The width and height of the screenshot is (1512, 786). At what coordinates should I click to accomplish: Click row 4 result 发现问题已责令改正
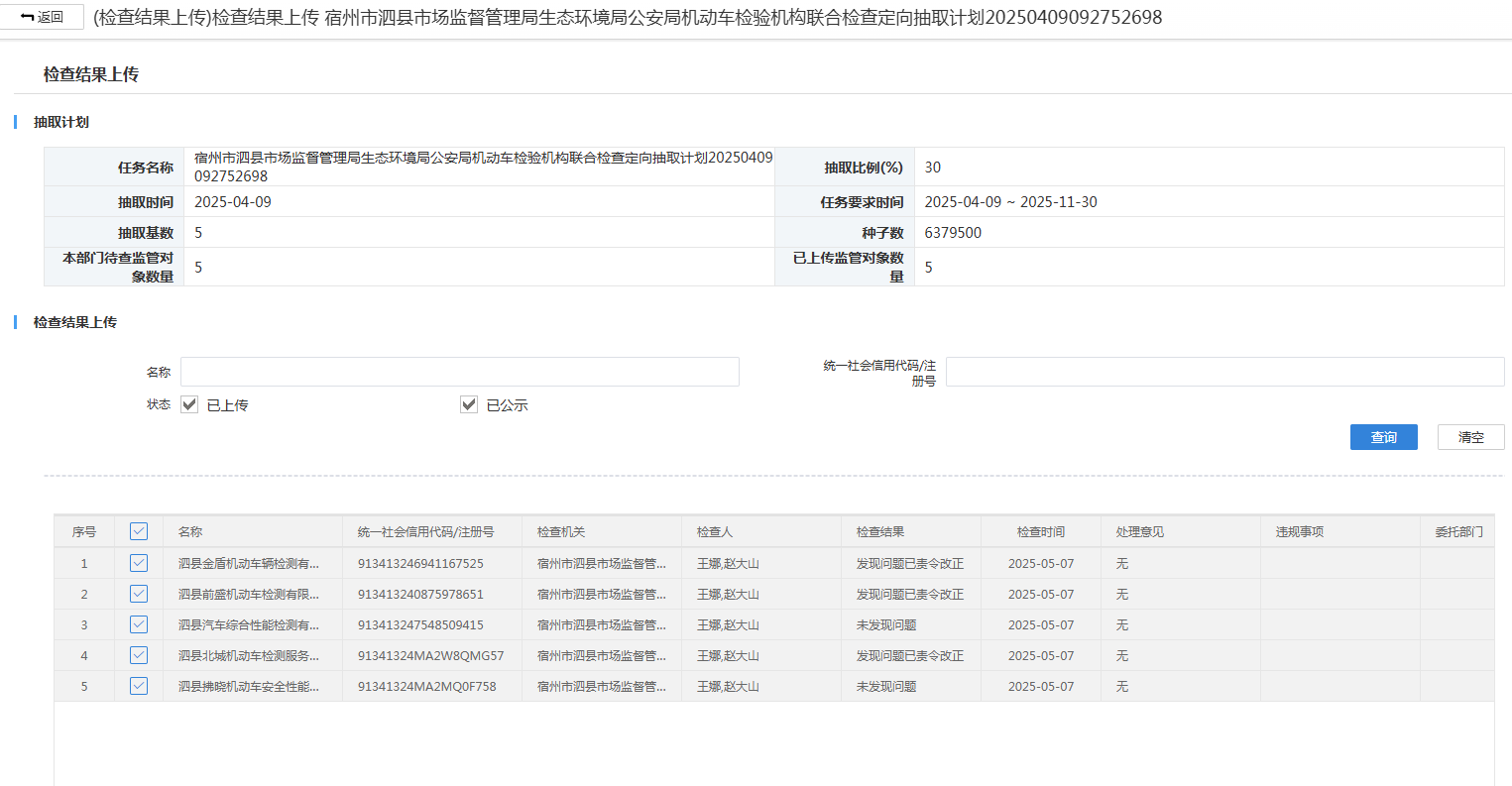coord(910,655)
